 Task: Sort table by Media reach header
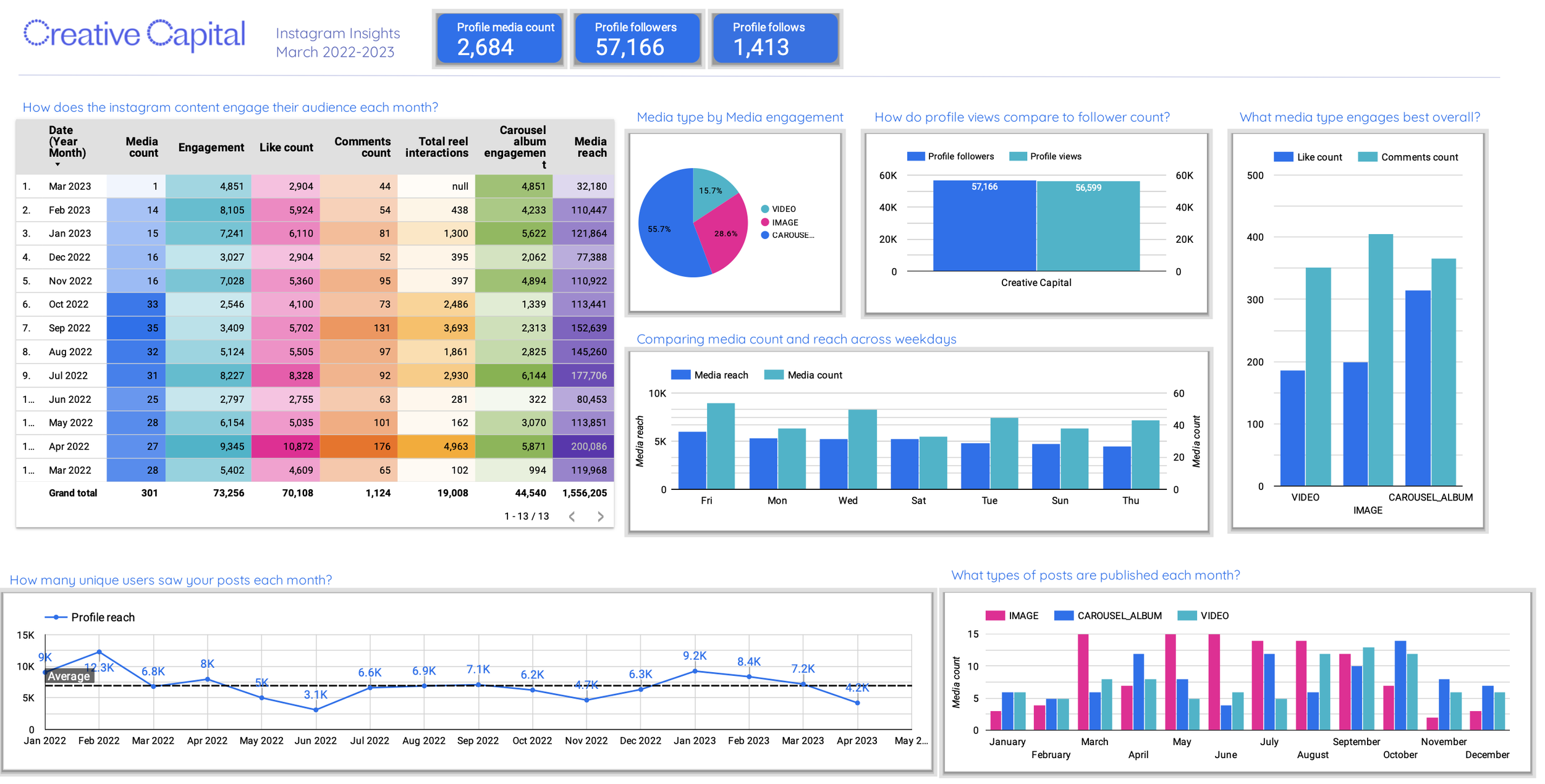pos(590,147)
